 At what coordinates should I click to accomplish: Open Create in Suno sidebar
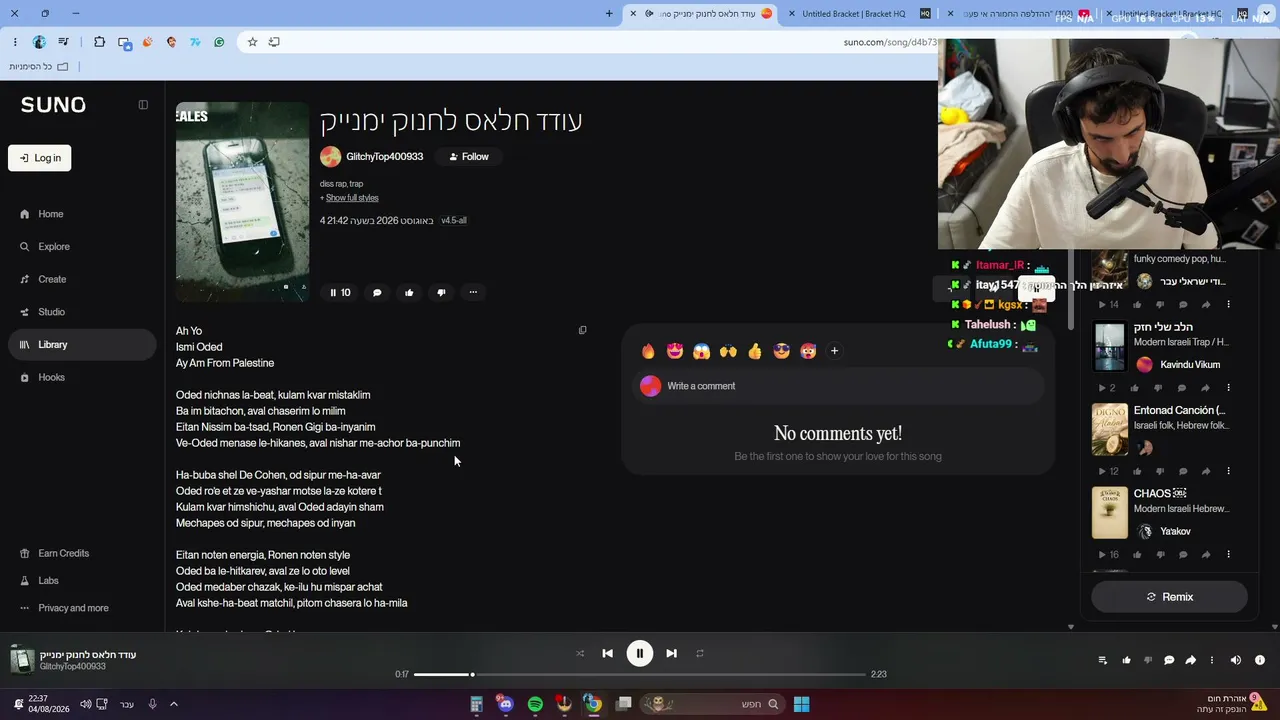point(82,280)
